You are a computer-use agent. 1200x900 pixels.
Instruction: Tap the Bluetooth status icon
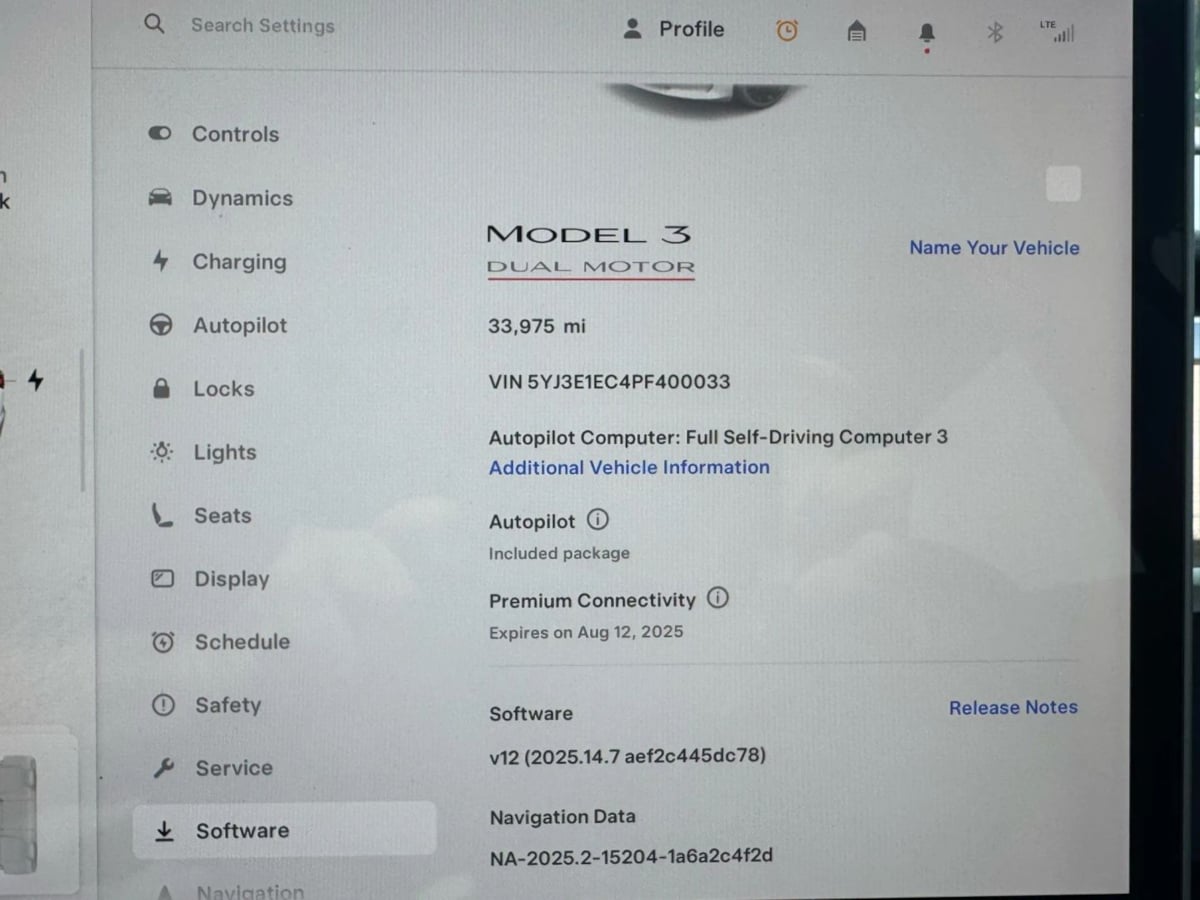coord(995,33)
